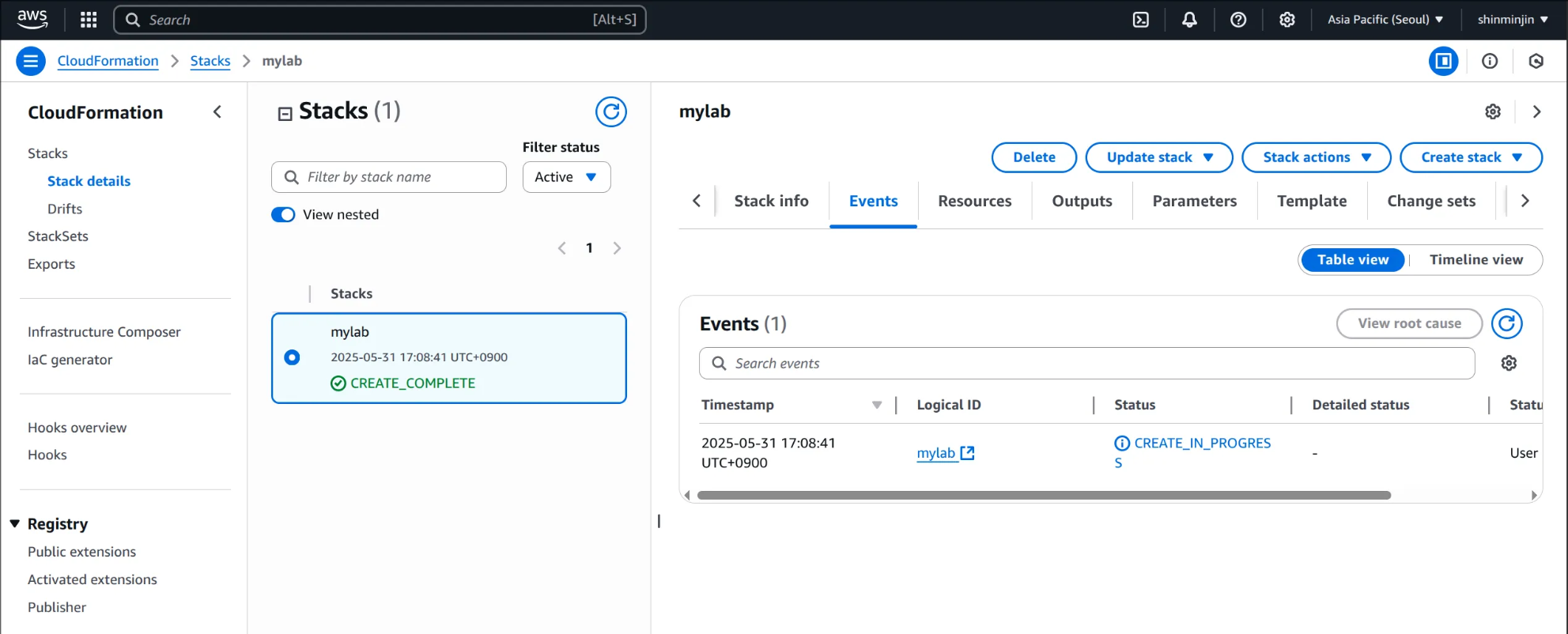The image size is (1568, 634).
Task: Click the AWS logo home icon
Action: [32, 19]
